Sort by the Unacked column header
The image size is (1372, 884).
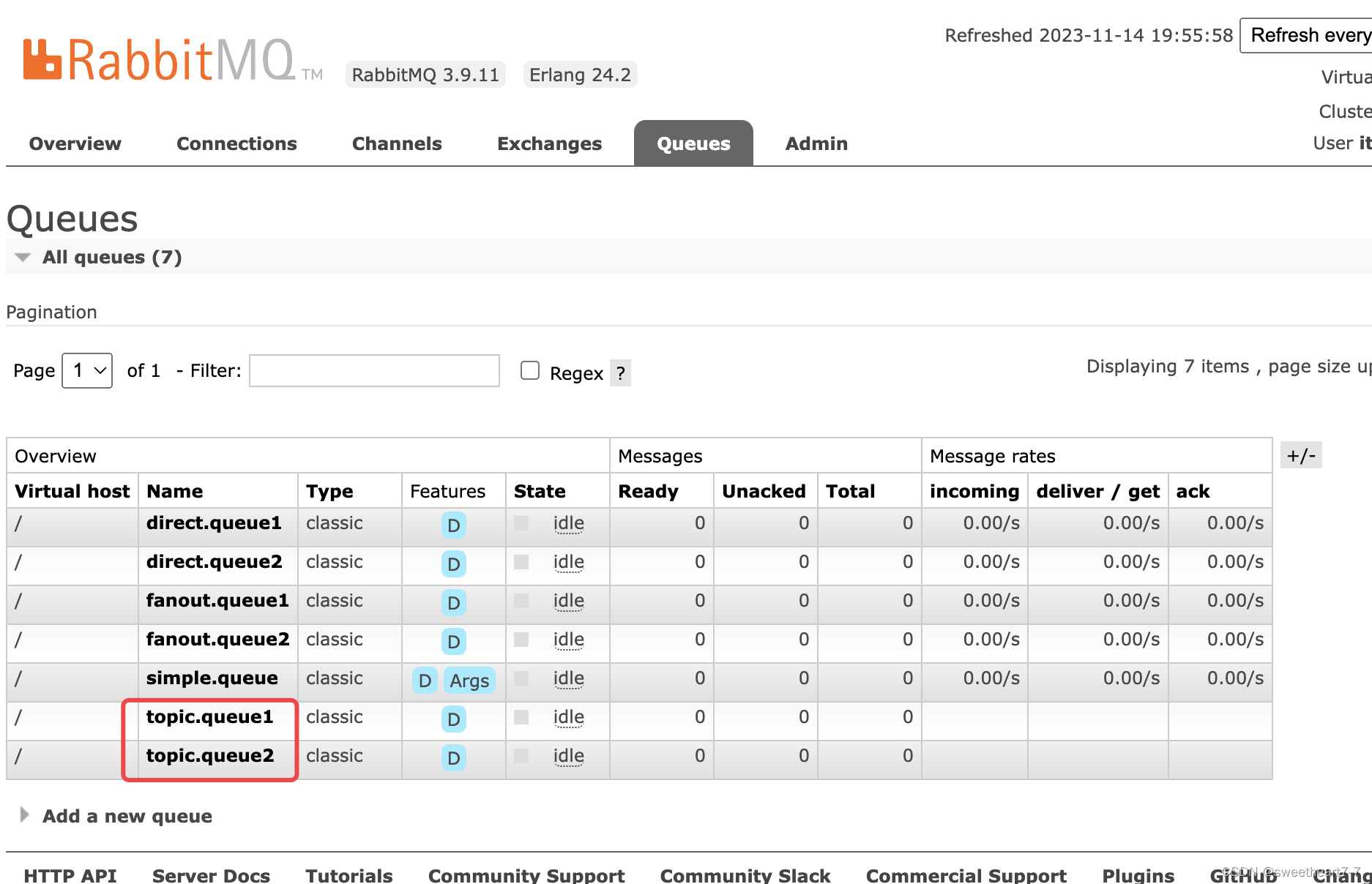tap(764, 491)
